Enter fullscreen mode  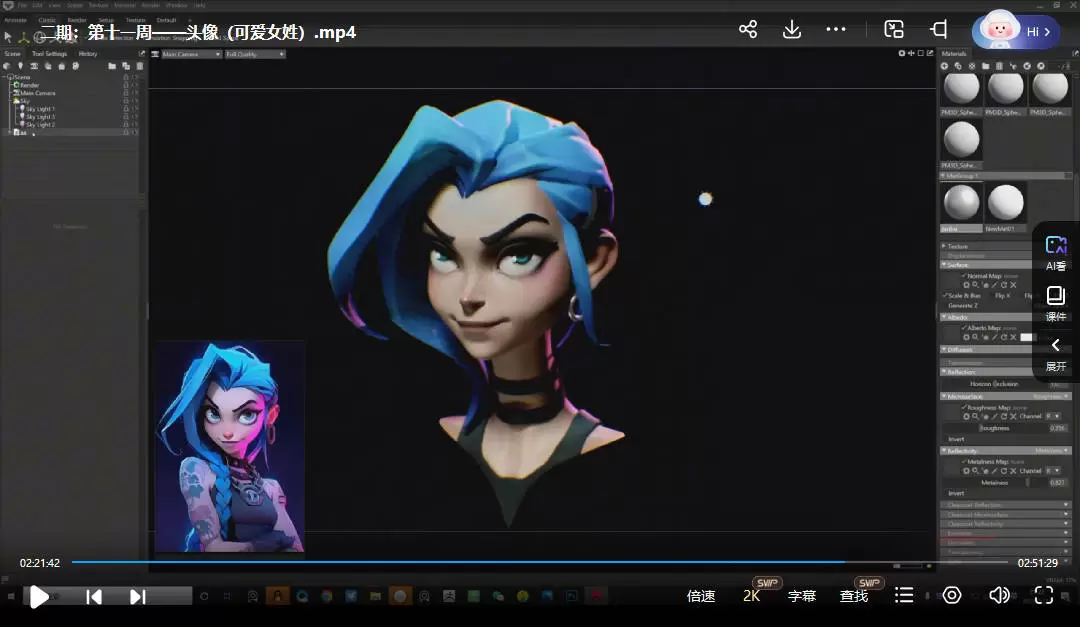click(x=1043, y=595)
